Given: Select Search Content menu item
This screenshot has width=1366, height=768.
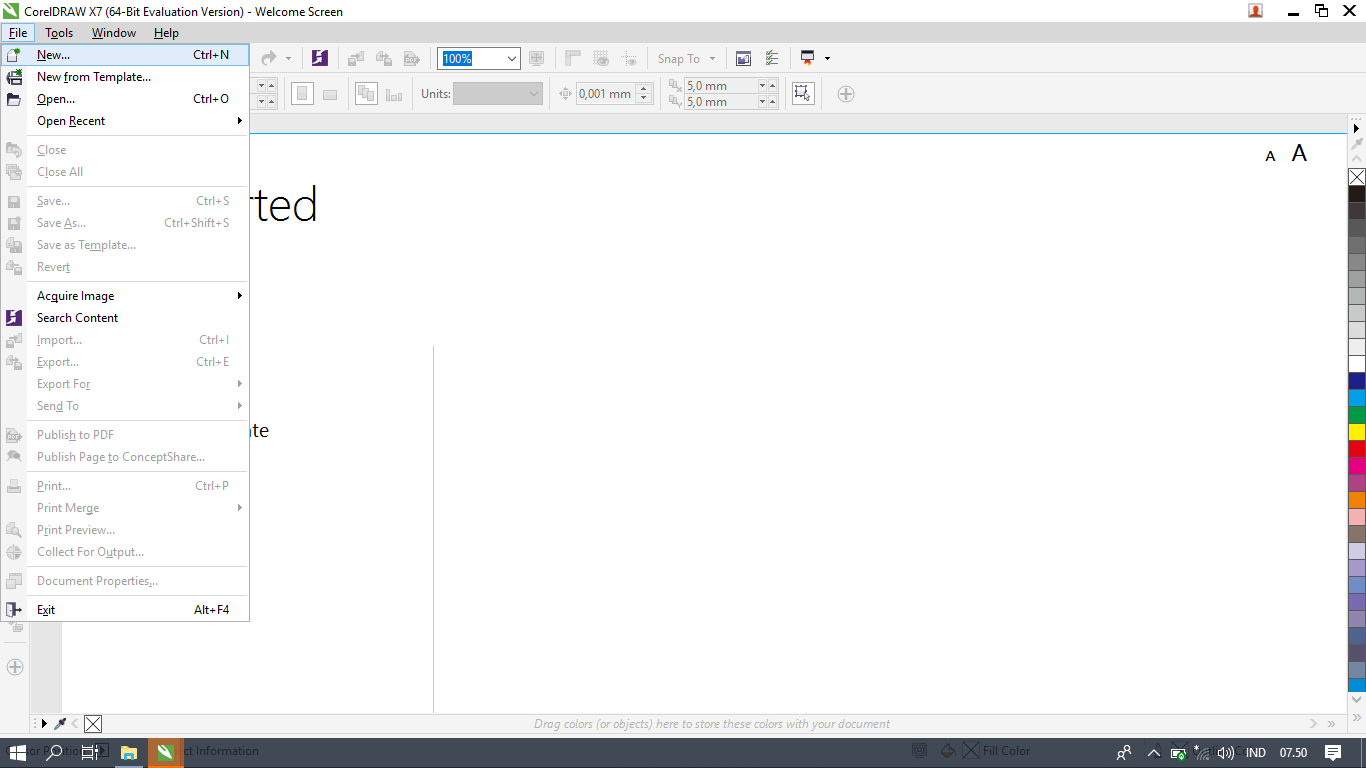Looking at the screenshot, I should click(x=125, y=318).
